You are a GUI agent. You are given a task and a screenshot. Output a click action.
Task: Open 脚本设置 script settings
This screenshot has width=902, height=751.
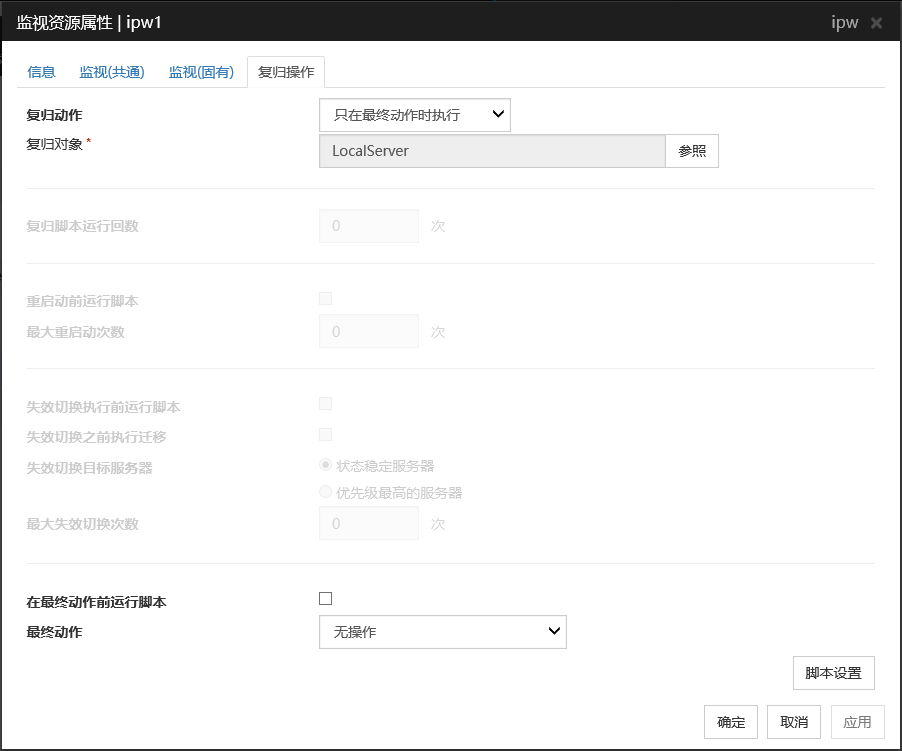(833, 673)
